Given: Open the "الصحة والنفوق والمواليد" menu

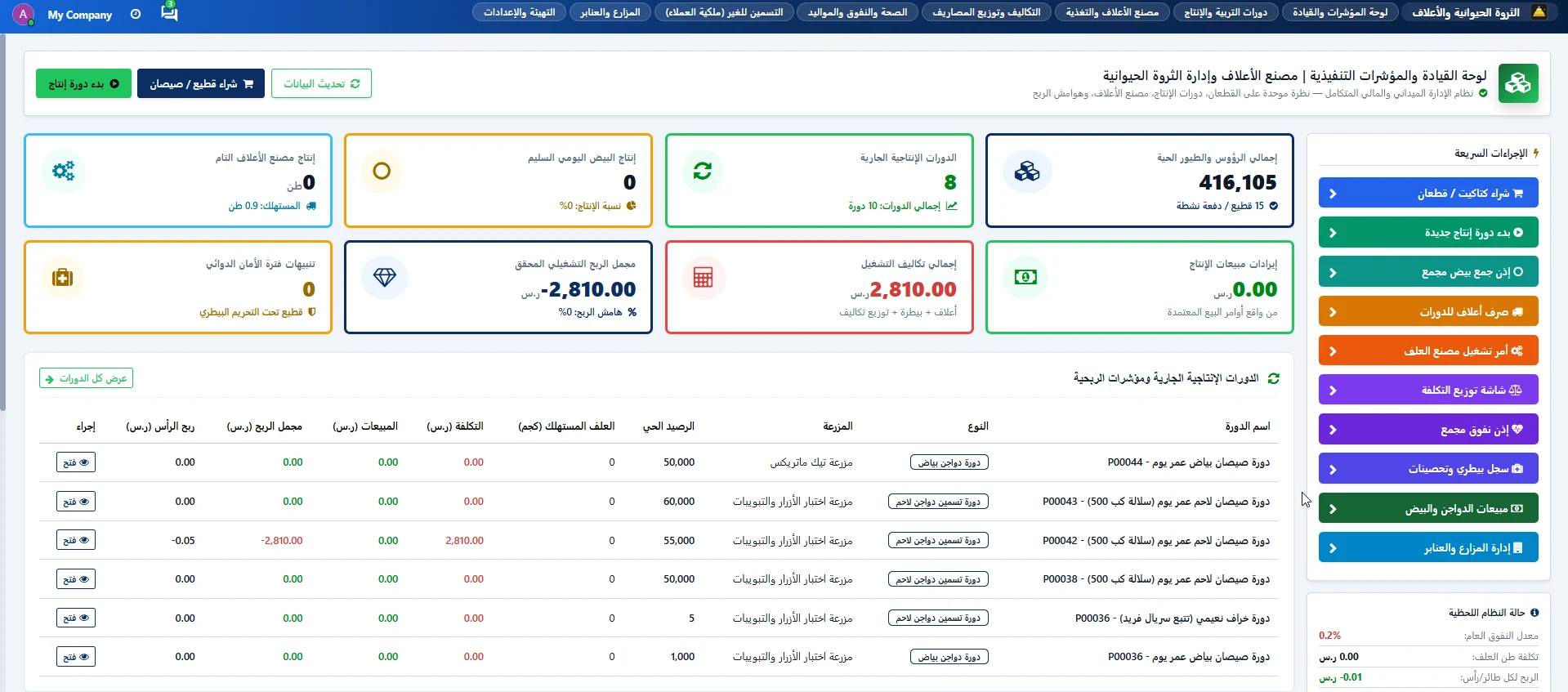Looking at the screenshot, I should 857,12.
